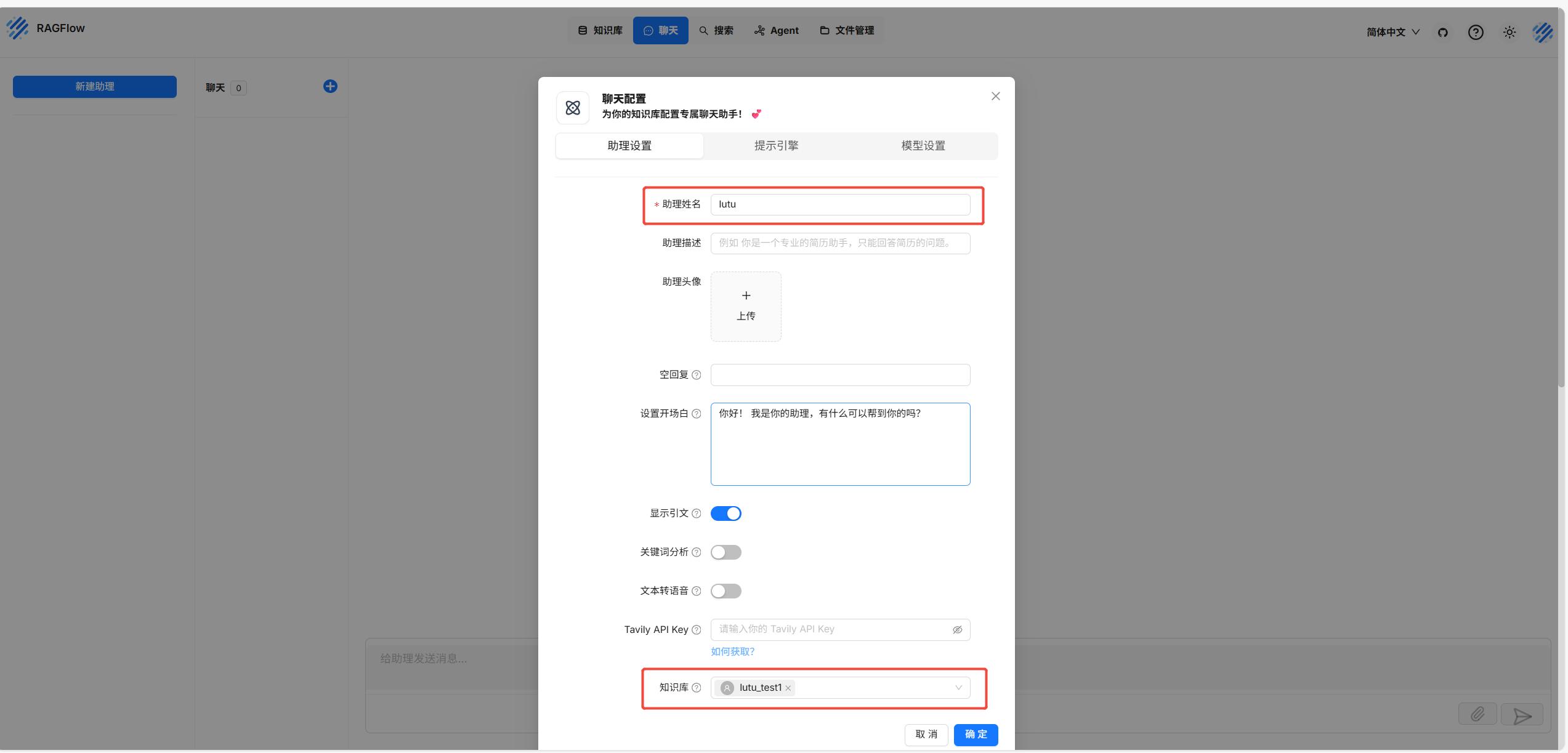Screen dimensions: 1568x753
Task: Switch to the 模型设置 tab
Action: (x=923, y=146)
